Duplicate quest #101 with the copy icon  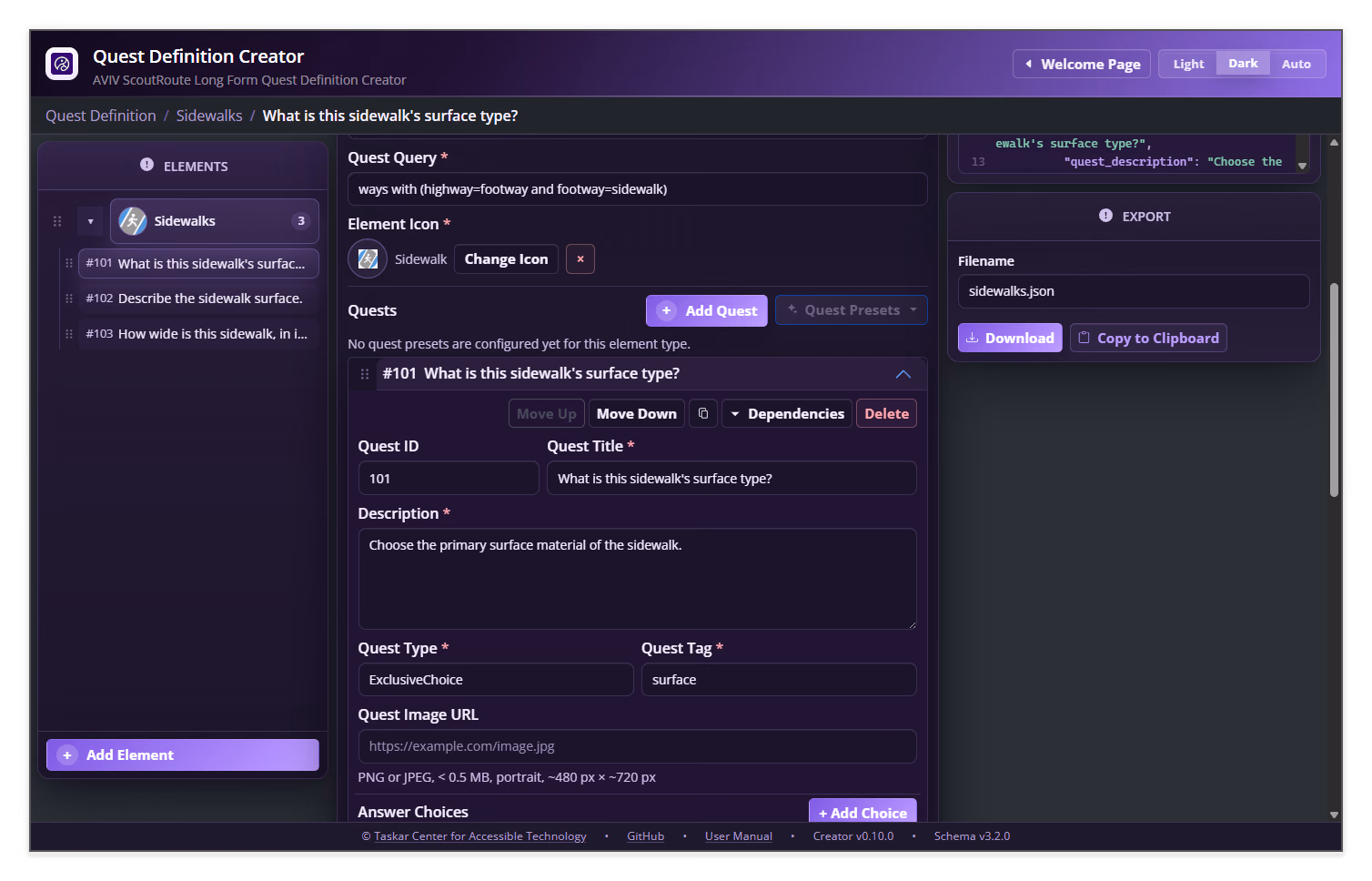(x=703, y=414)
